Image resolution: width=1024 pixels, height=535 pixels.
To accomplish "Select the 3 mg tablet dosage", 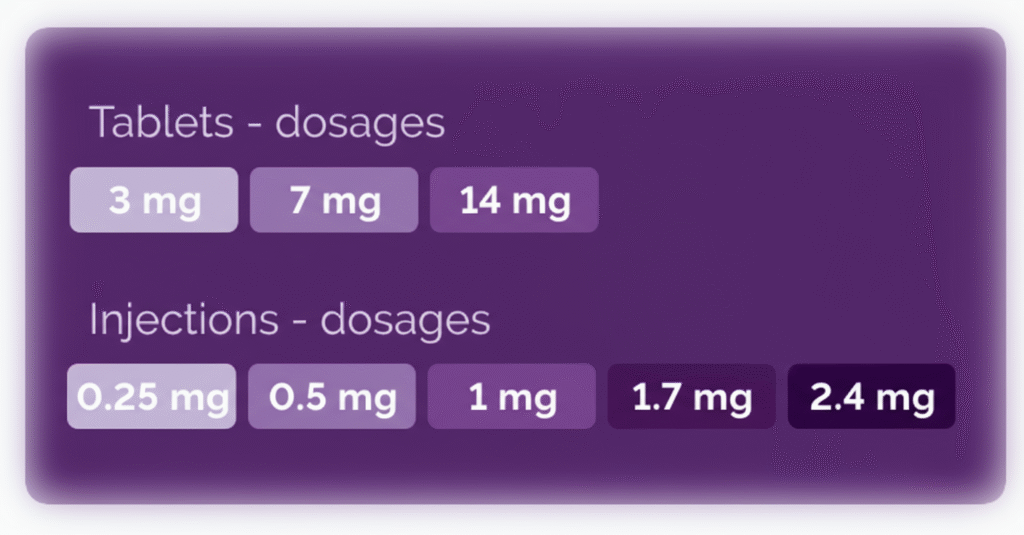I will point(154,200).
